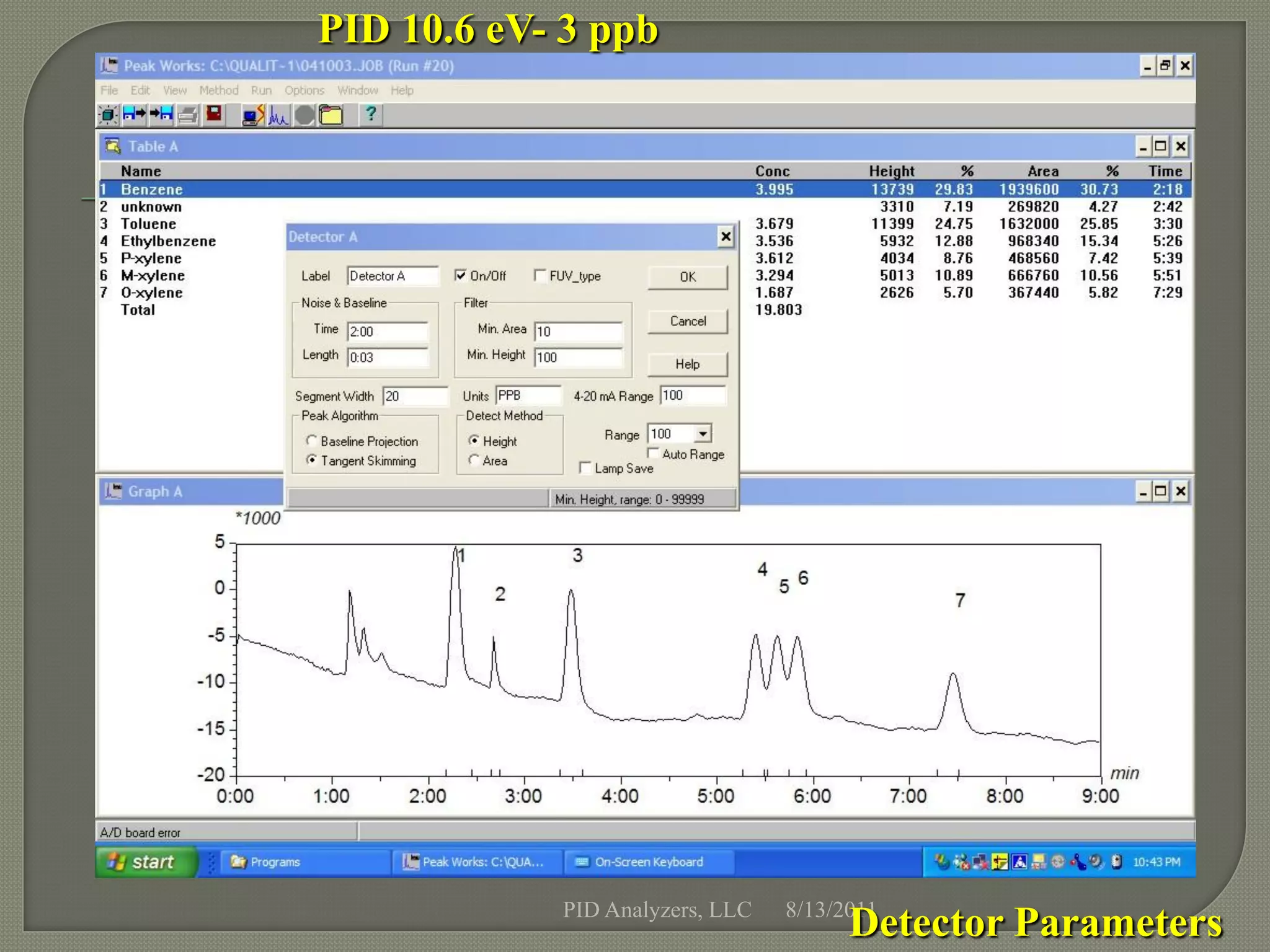Select Baseline Projection peak algorithm
The width and height of the screenshot is (1270, 952).
click(311, 441)
